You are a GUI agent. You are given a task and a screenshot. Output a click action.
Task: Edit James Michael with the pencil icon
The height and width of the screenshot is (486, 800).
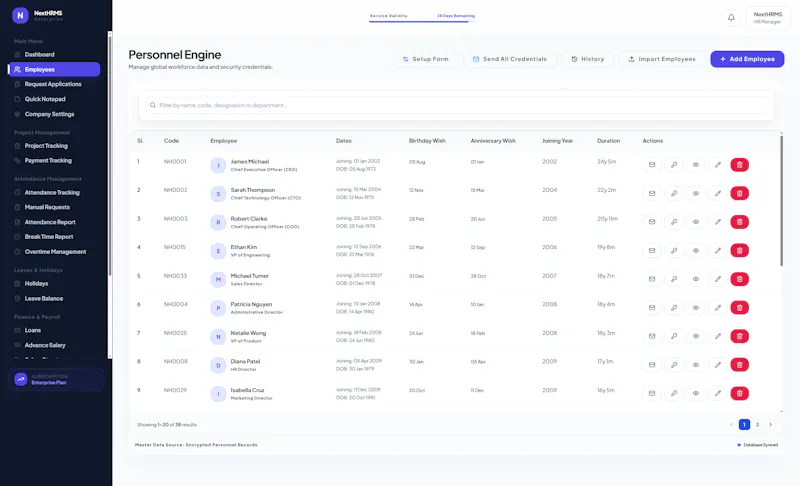coord(718,165)
